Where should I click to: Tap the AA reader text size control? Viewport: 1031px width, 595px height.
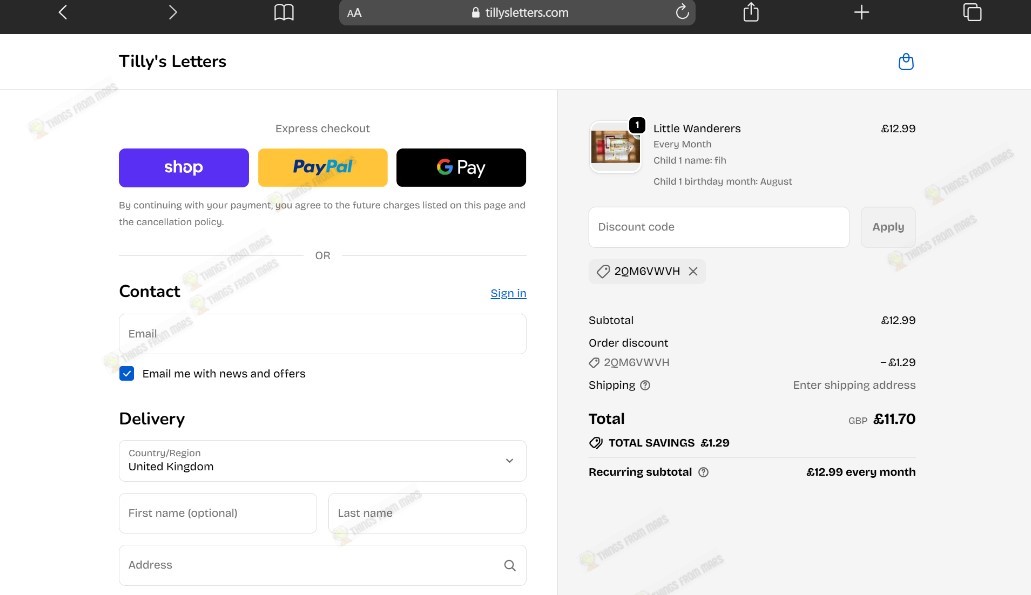354,12
